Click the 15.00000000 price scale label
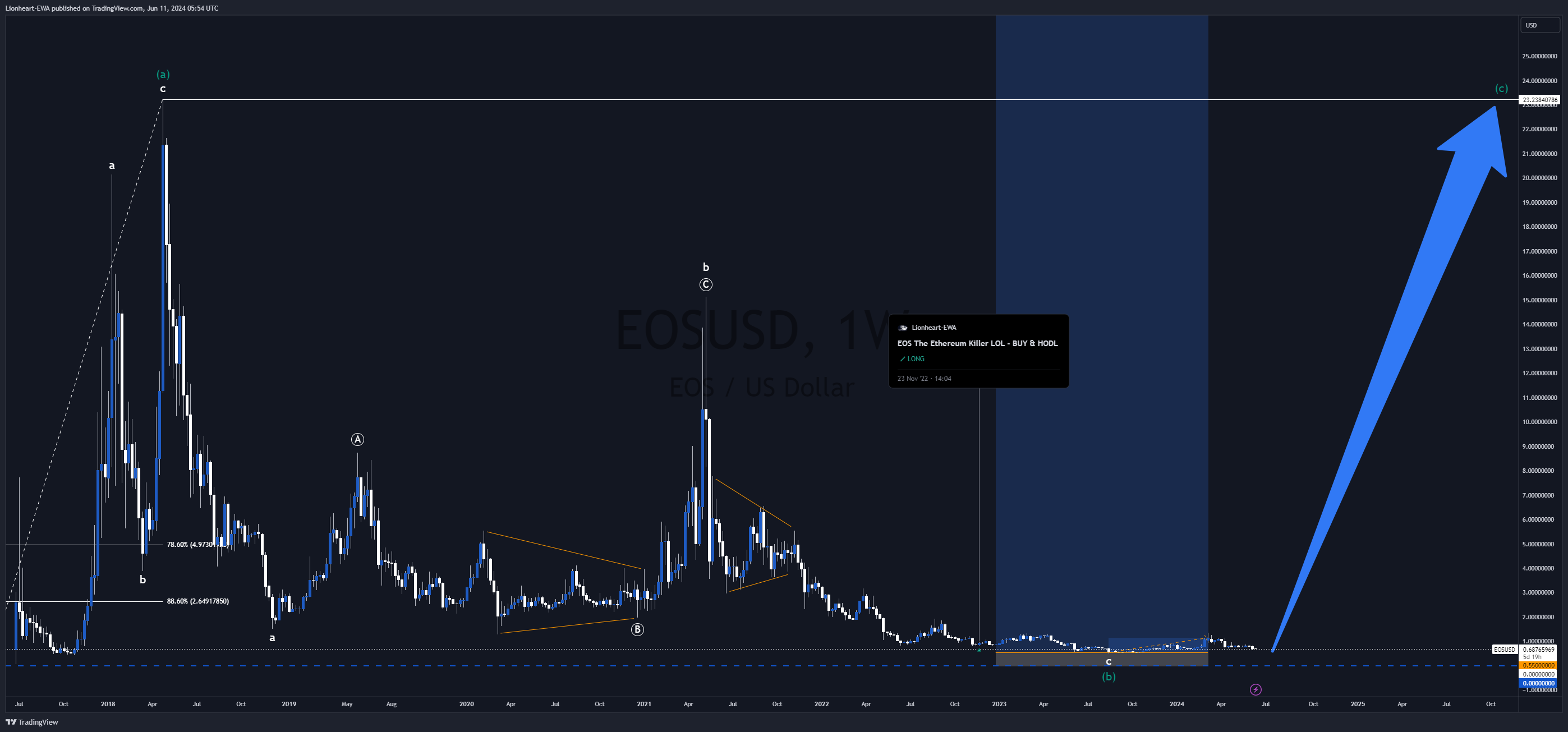Viewport: 1568px width, 732px height. (1539, 300)
